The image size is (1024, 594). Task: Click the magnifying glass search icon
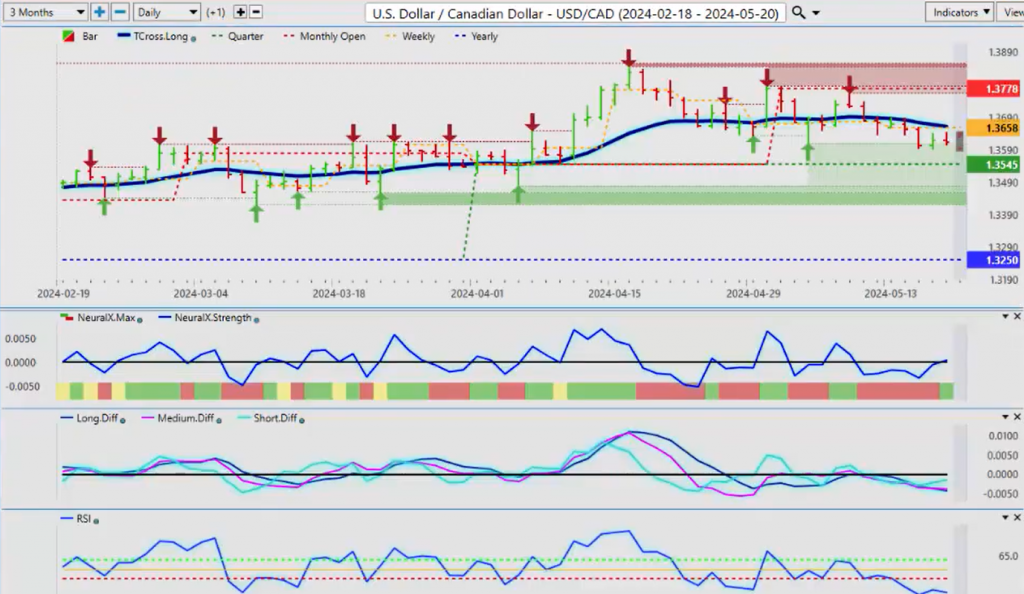[798, 12]
